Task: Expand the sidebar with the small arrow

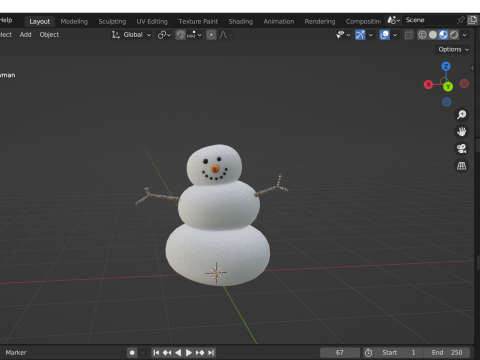Action: click(x=472, y=68)
